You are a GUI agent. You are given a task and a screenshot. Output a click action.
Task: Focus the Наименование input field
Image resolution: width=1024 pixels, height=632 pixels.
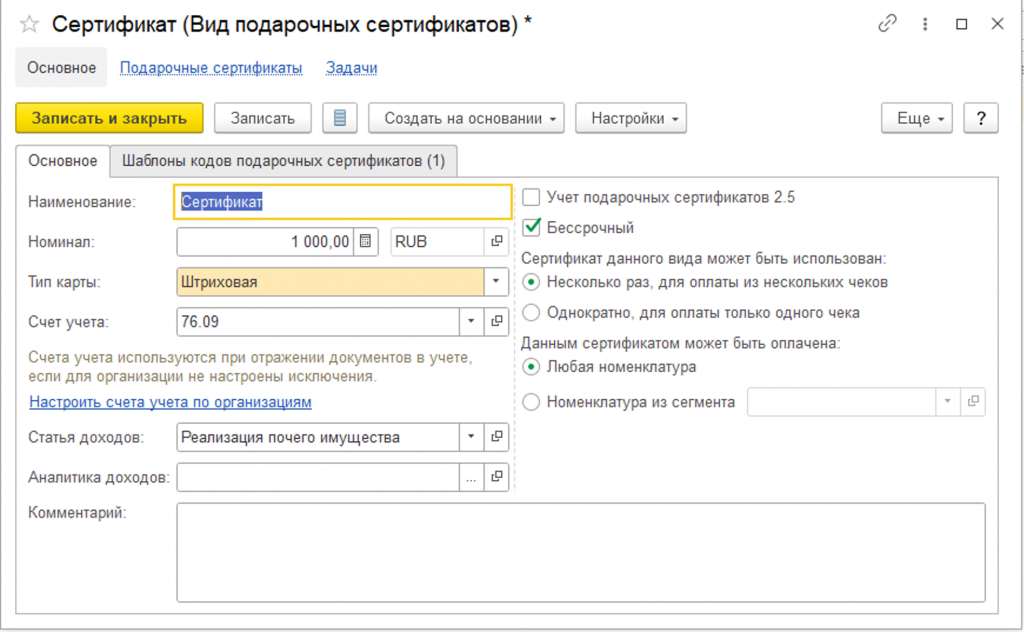coord(343,202)
